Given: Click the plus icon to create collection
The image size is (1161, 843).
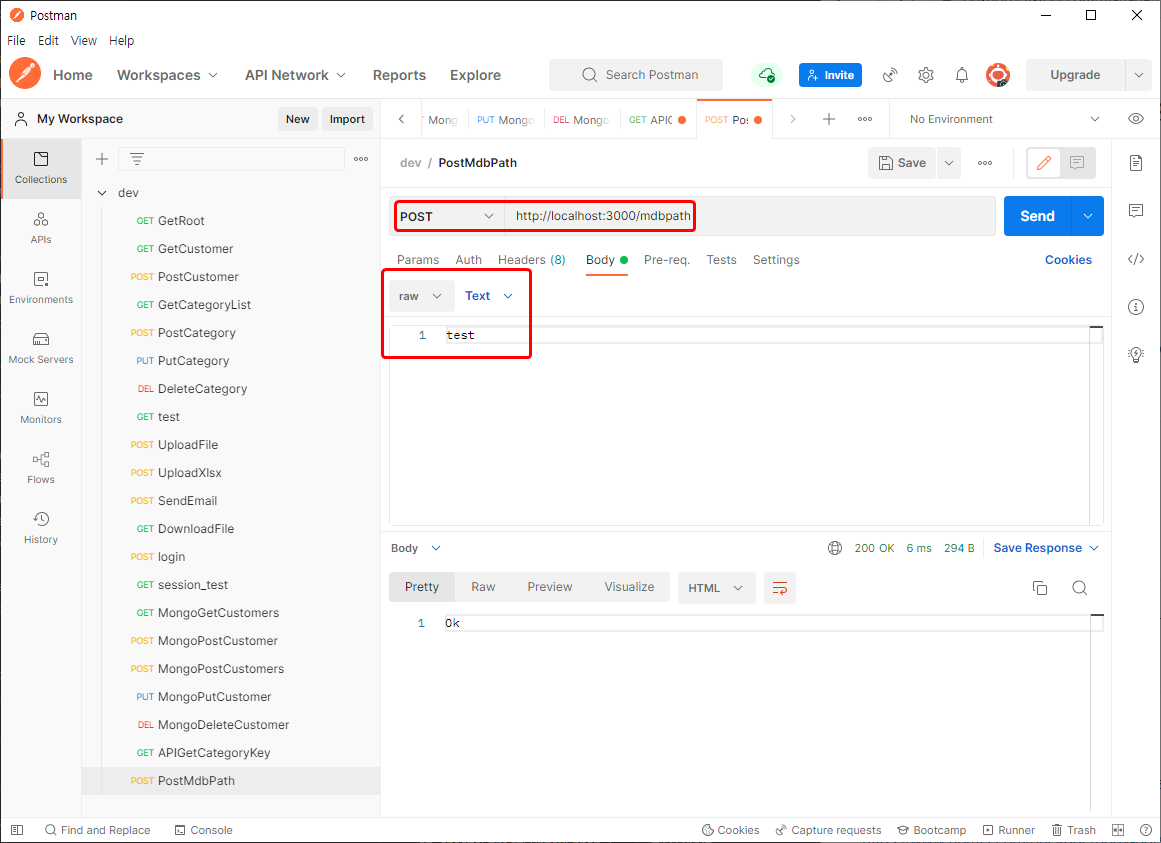Looking at the screenshot, I should coord(102,159).
